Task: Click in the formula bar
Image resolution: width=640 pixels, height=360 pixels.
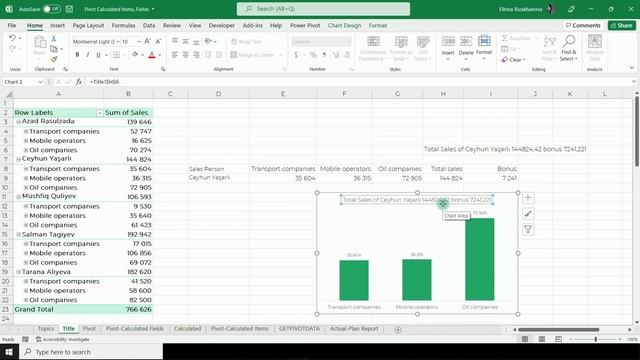Action: tap(359, 82)
